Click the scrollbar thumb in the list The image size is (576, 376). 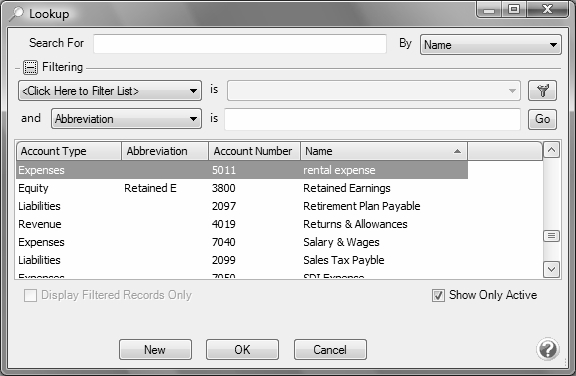click(x=551, y=236)
